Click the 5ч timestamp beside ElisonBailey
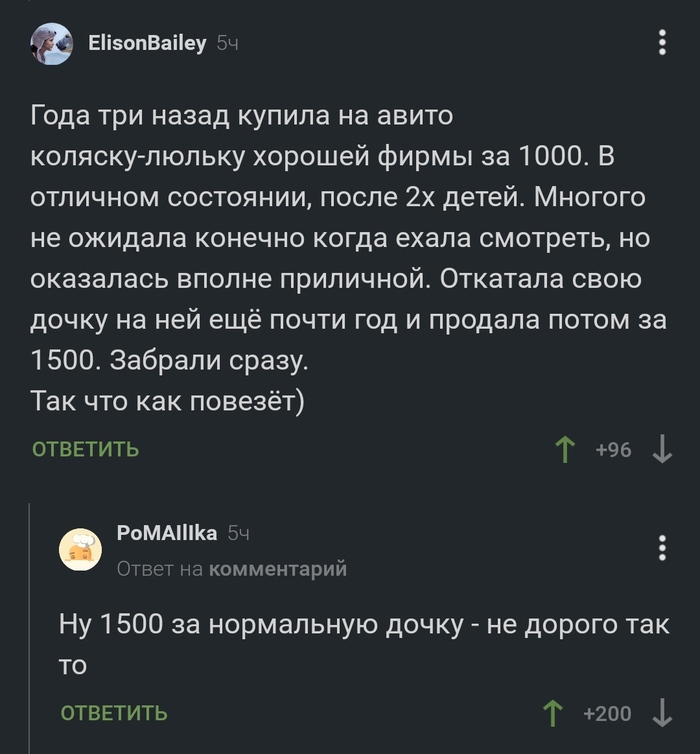The width and height of the screenshot is (700, 754). point(228,44)
